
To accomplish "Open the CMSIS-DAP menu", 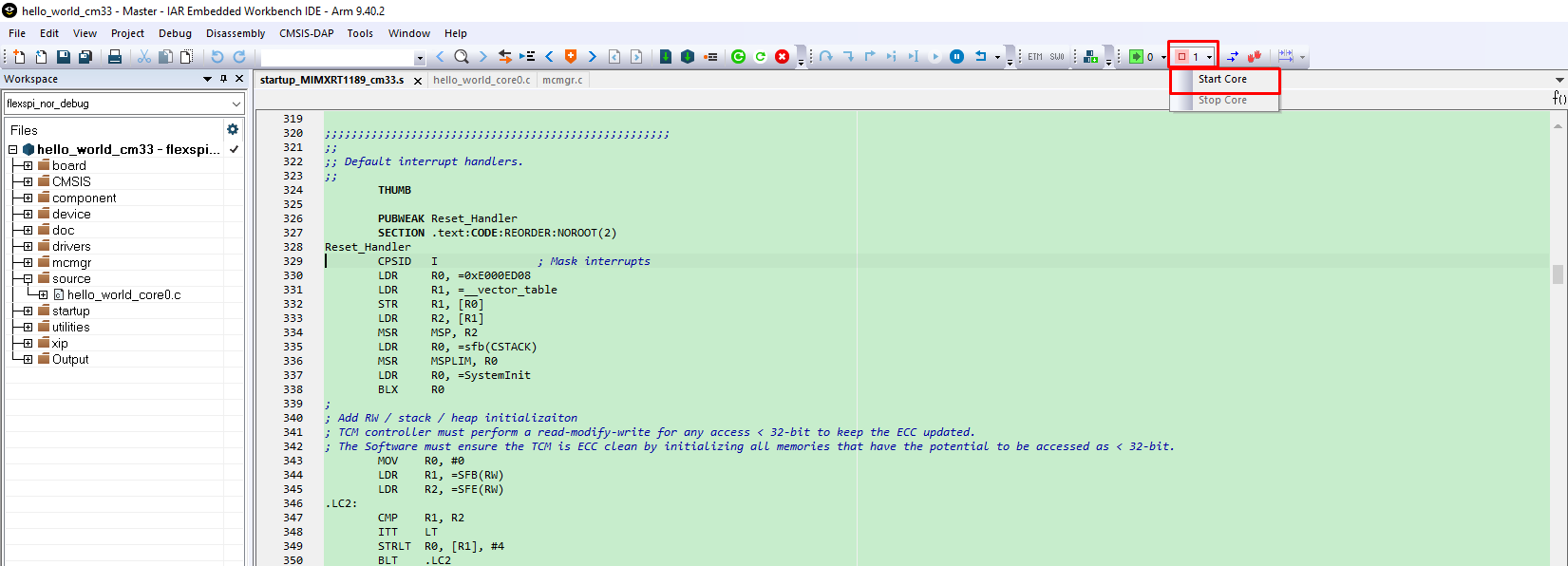I will pos(306,33).
